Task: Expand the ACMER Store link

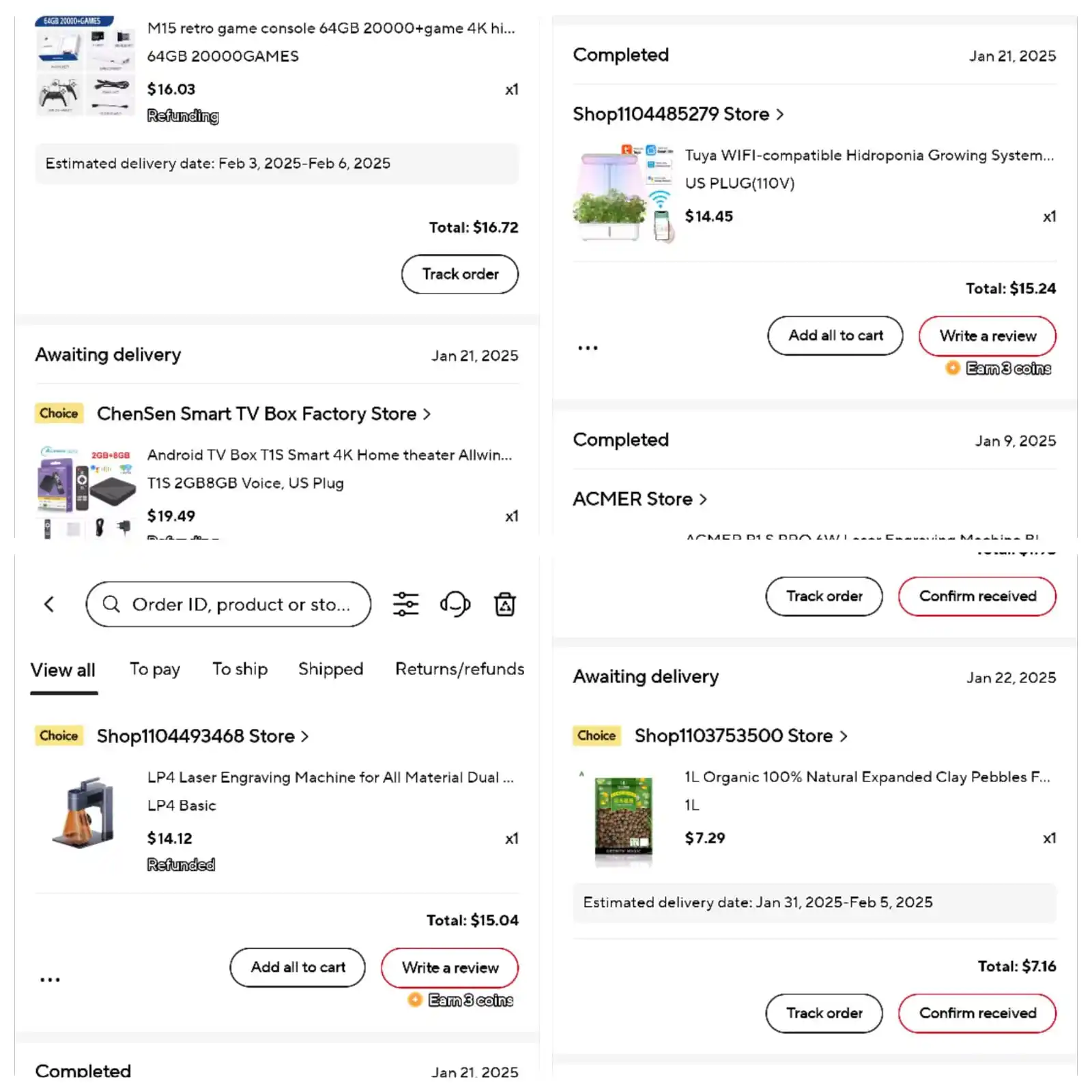Action: pyautogui.click(x=640, y=499)
